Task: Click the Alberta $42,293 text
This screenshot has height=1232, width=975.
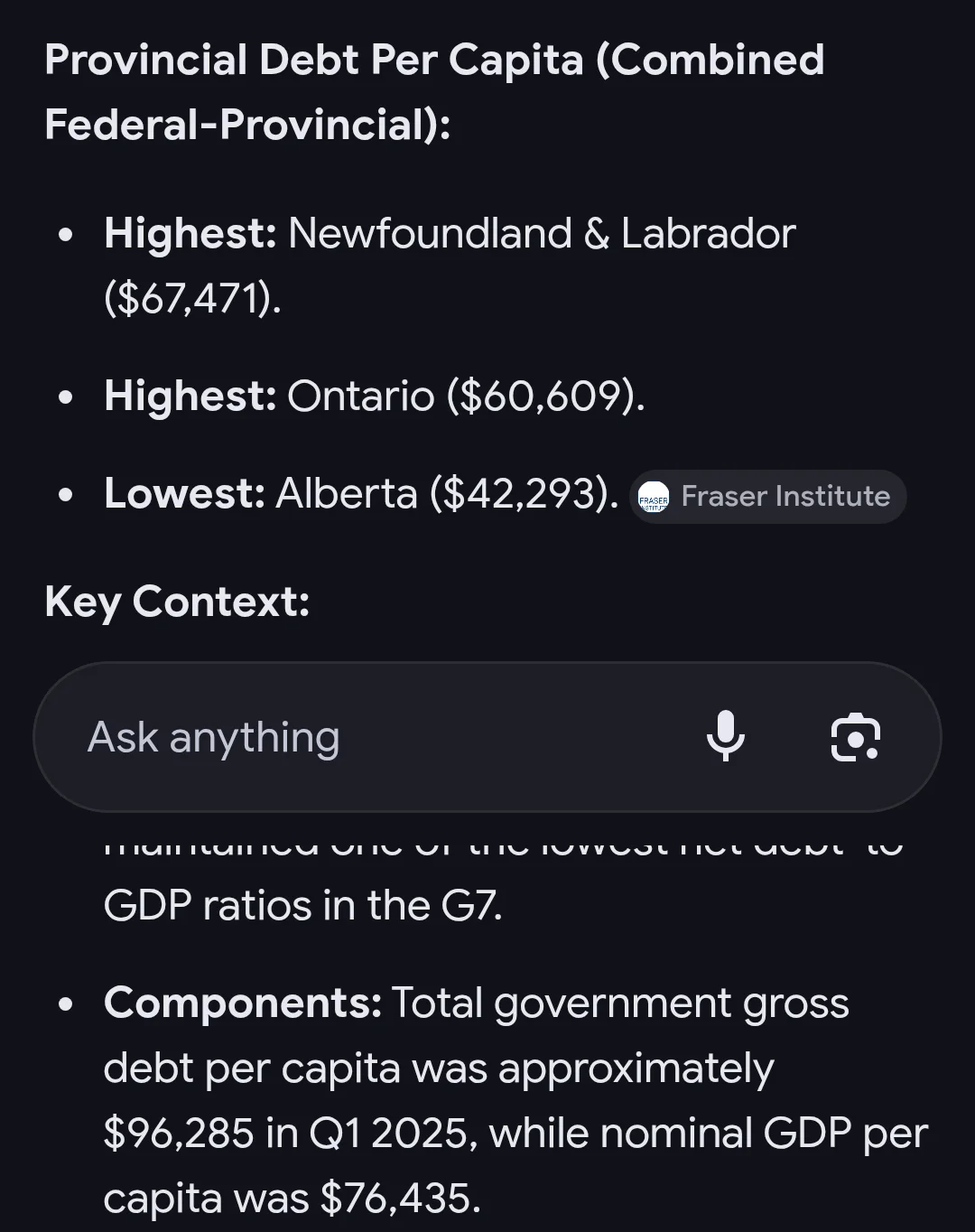Action: tap(447, 494)
